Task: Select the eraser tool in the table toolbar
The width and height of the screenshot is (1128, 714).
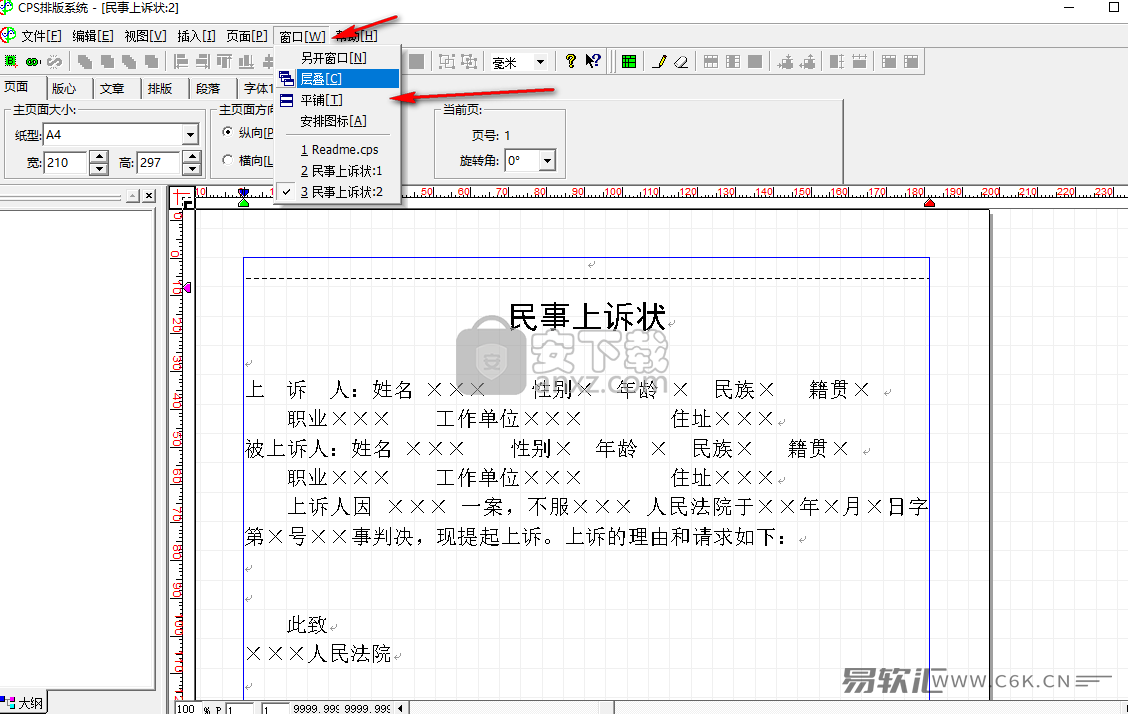Action: click(681, 62)
